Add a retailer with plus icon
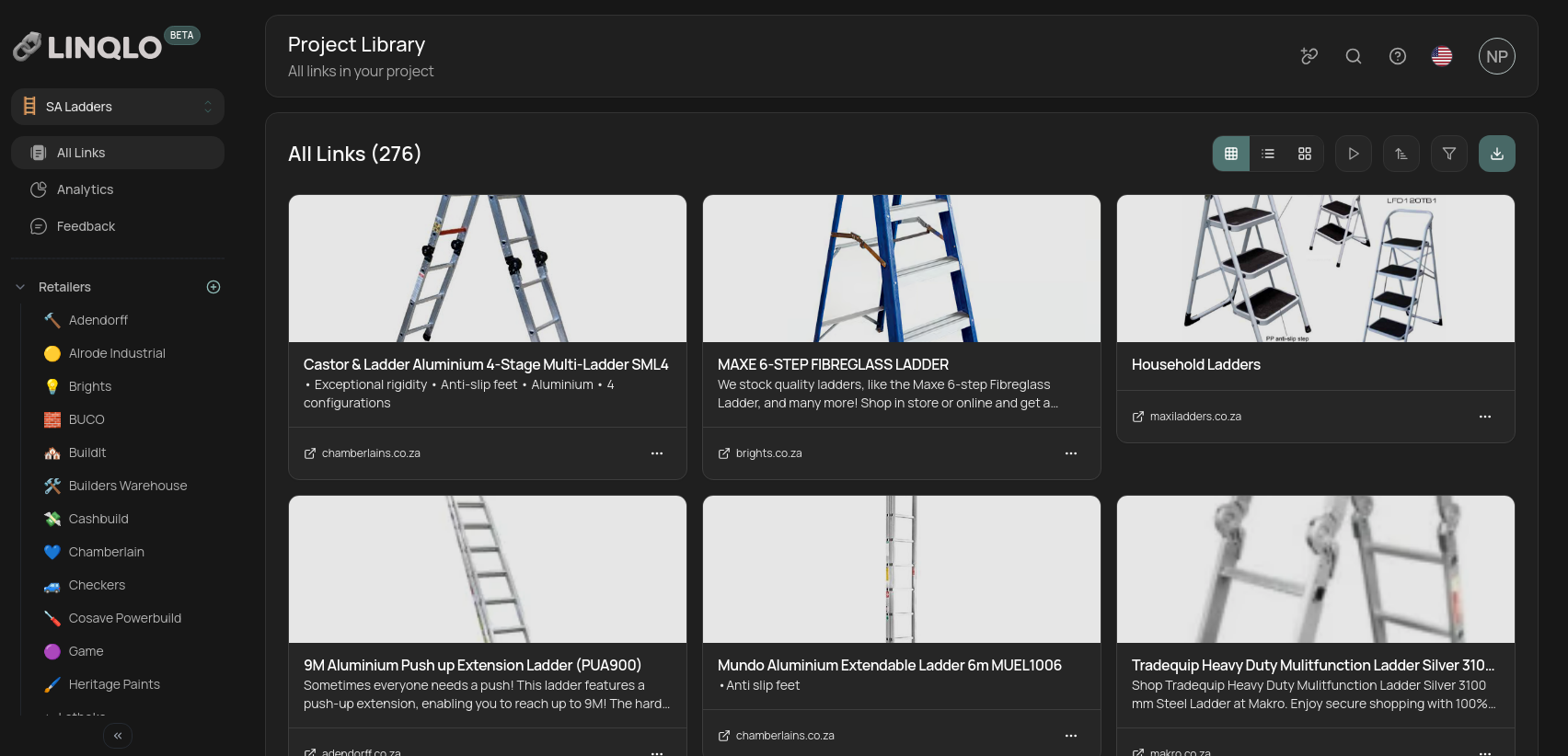The image size is (1568, 756). (x=213, y=287)
